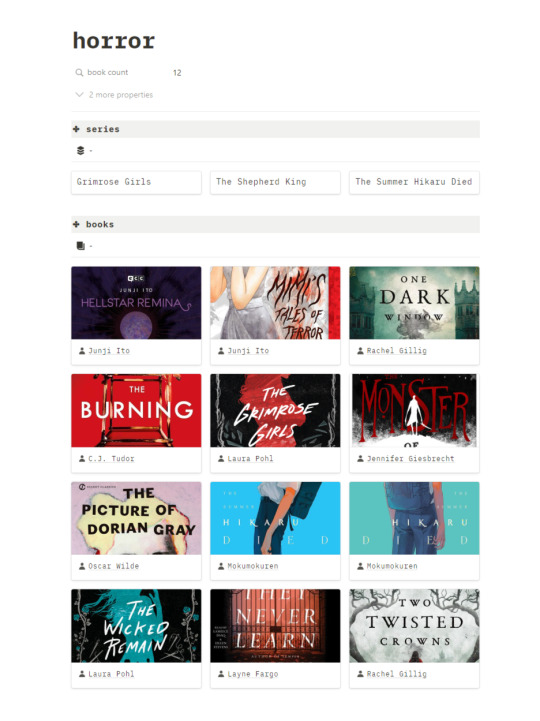Click the stacked layers icon under series

80,150
